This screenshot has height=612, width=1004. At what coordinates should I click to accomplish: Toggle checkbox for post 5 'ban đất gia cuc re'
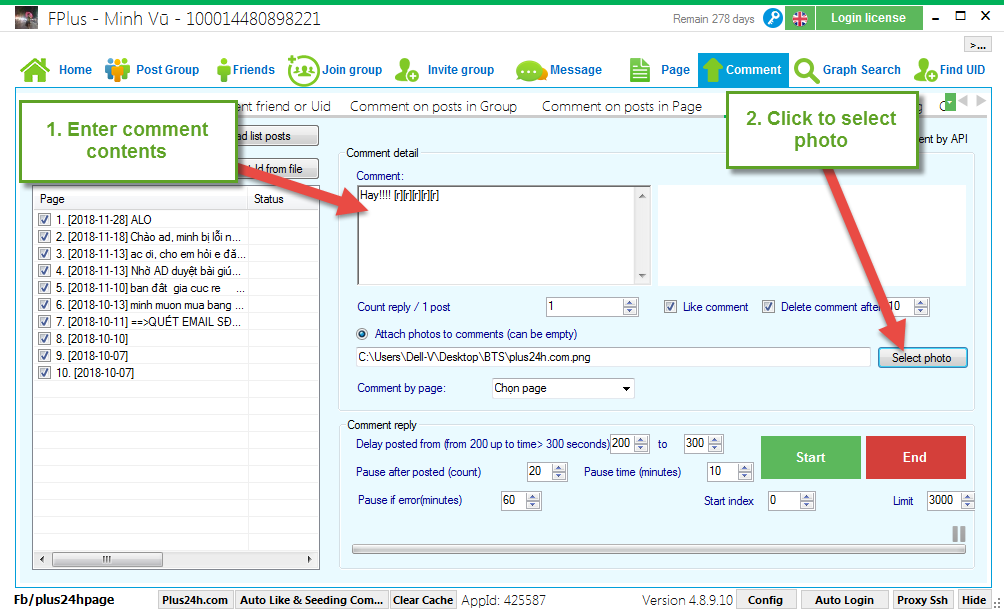[44, 288]
